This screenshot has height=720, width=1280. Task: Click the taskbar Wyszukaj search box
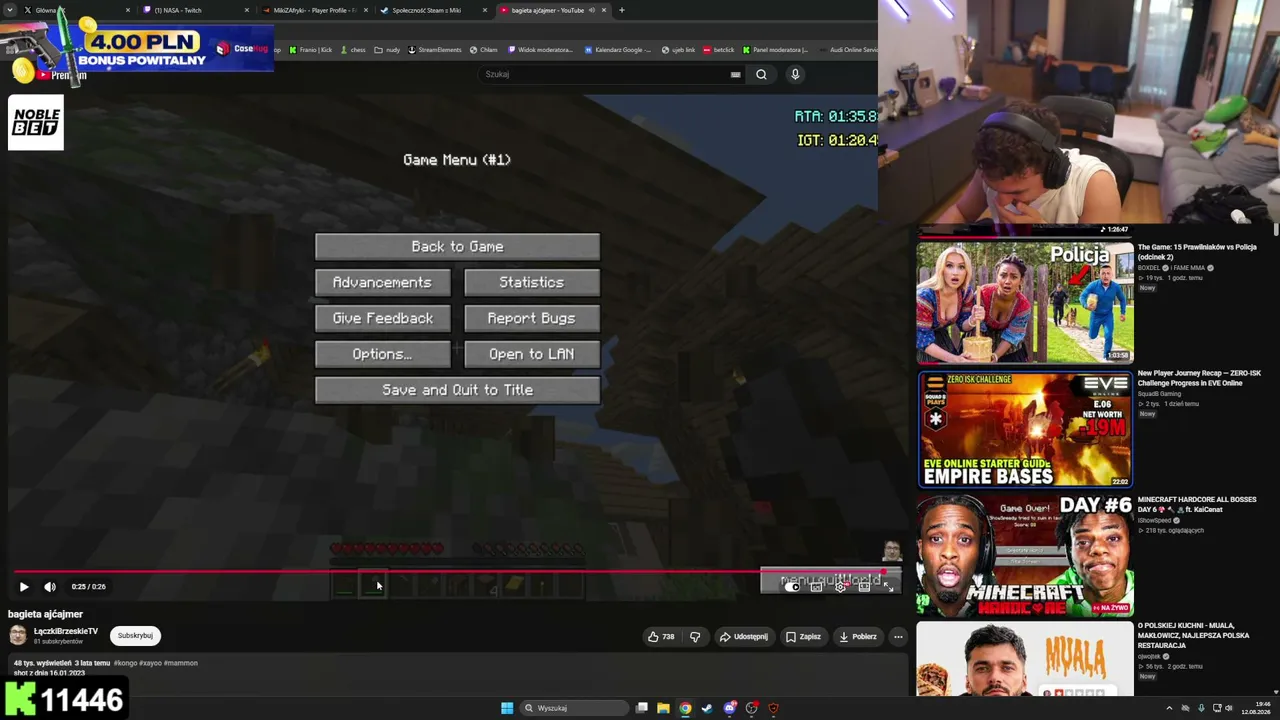[575, 708]
